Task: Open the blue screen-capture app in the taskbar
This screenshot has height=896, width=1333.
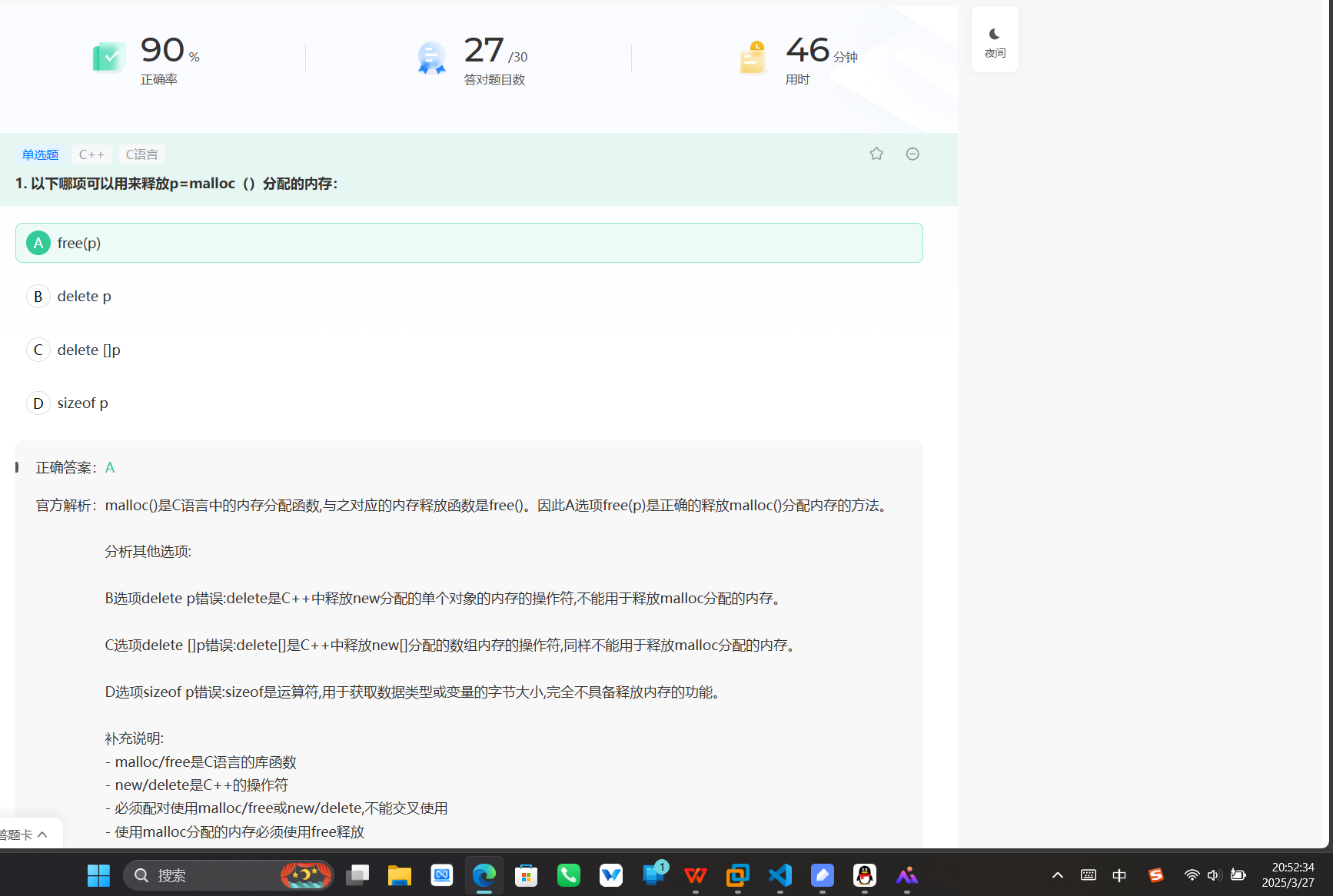Action: [x=442, y=875]
